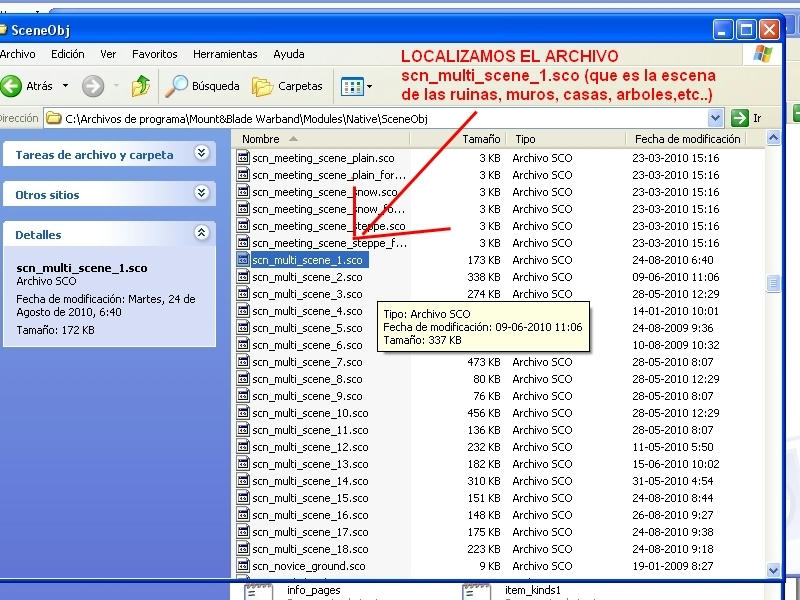The width and height of the screenshot is (800, 600).
Task: Open the Favoritos menu
Action: (154, 54)
